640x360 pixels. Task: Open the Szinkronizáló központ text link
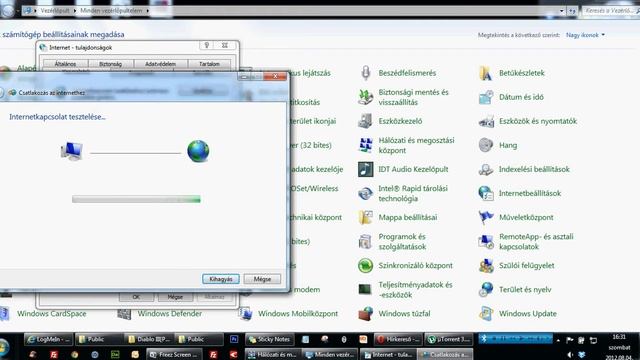[416, 266]
